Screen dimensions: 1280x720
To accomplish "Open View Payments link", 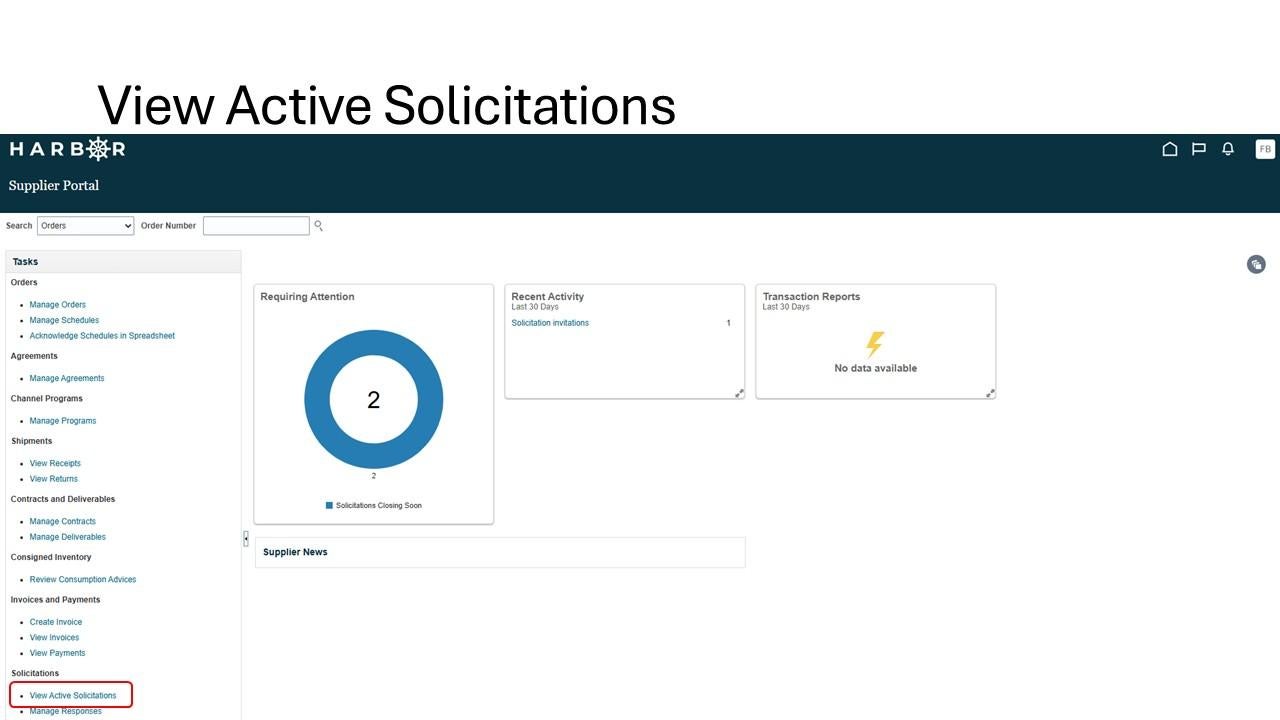I will [57, 653].
